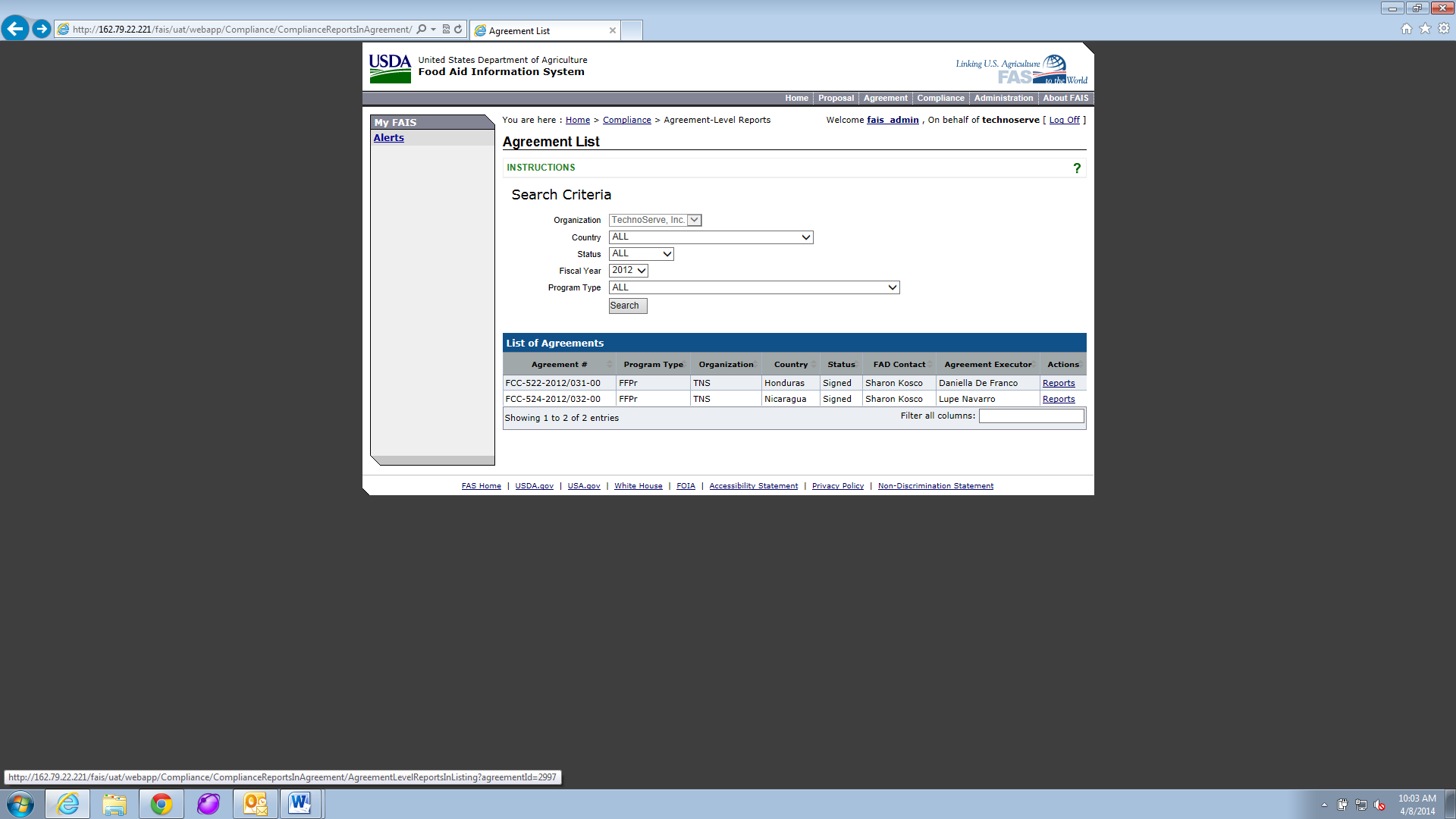Viewport: 1456px width, 819px height.
Task: Click the USDA logo
Action: [x=390, y=68]
